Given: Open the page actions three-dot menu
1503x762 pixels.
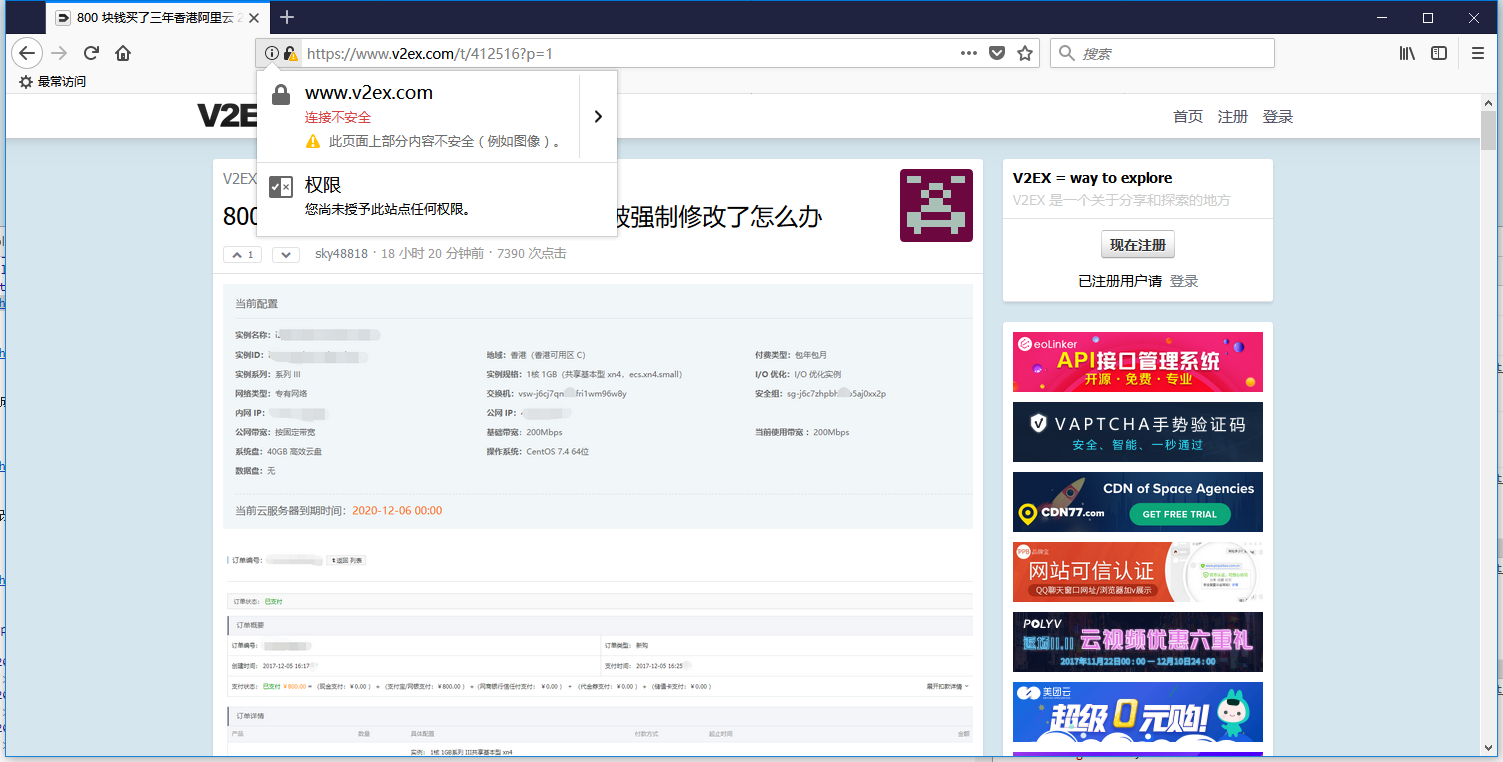Looking at the screenshot, I should pyautogui.click(x=968, y=53).
